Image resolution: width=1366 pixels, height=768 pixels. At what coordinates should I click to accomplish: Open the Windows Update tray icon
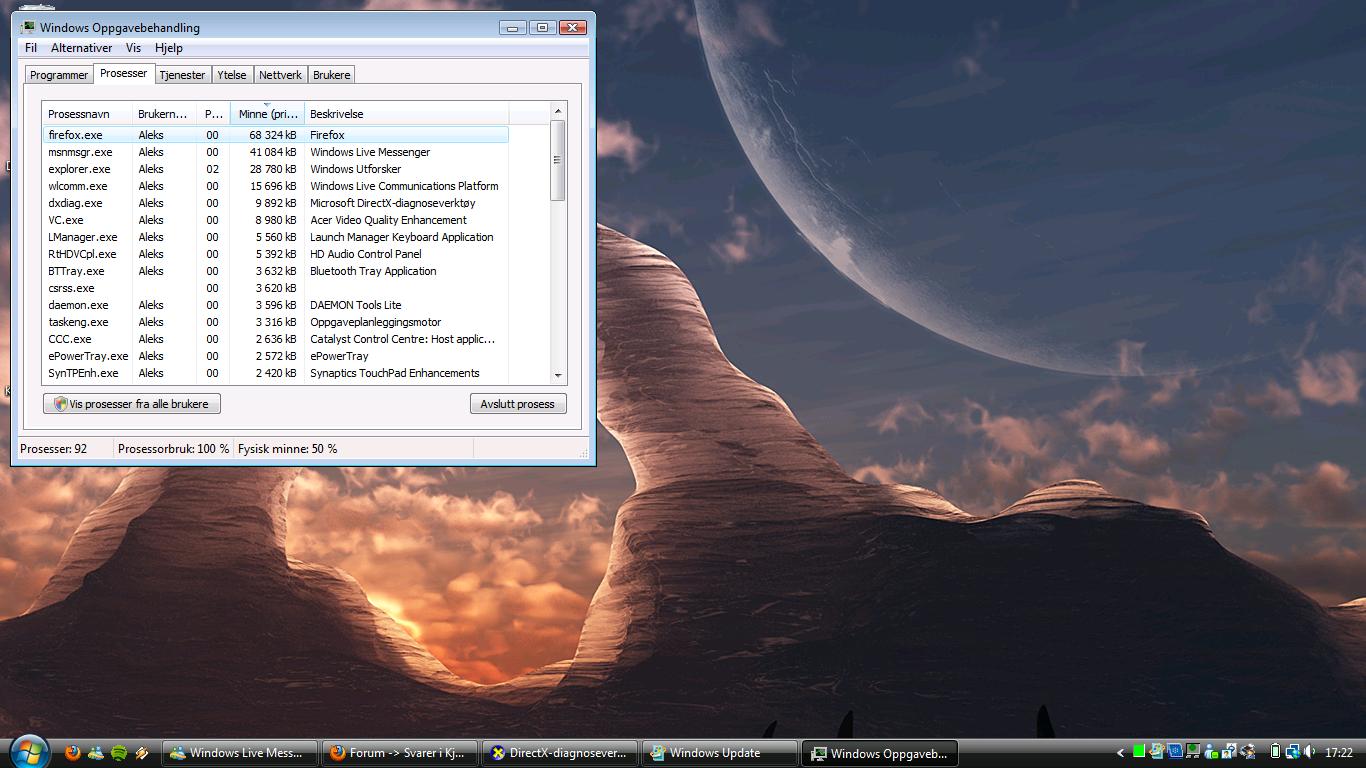(1157, 751)
